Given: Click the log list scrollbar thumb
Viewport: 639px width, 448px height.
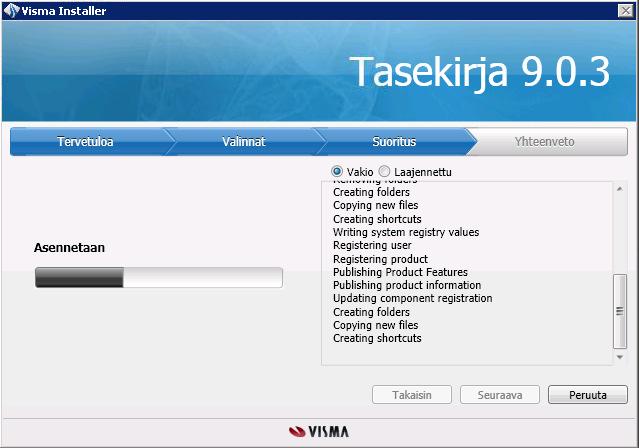Looking at the screenshot, I should (619, 311).
